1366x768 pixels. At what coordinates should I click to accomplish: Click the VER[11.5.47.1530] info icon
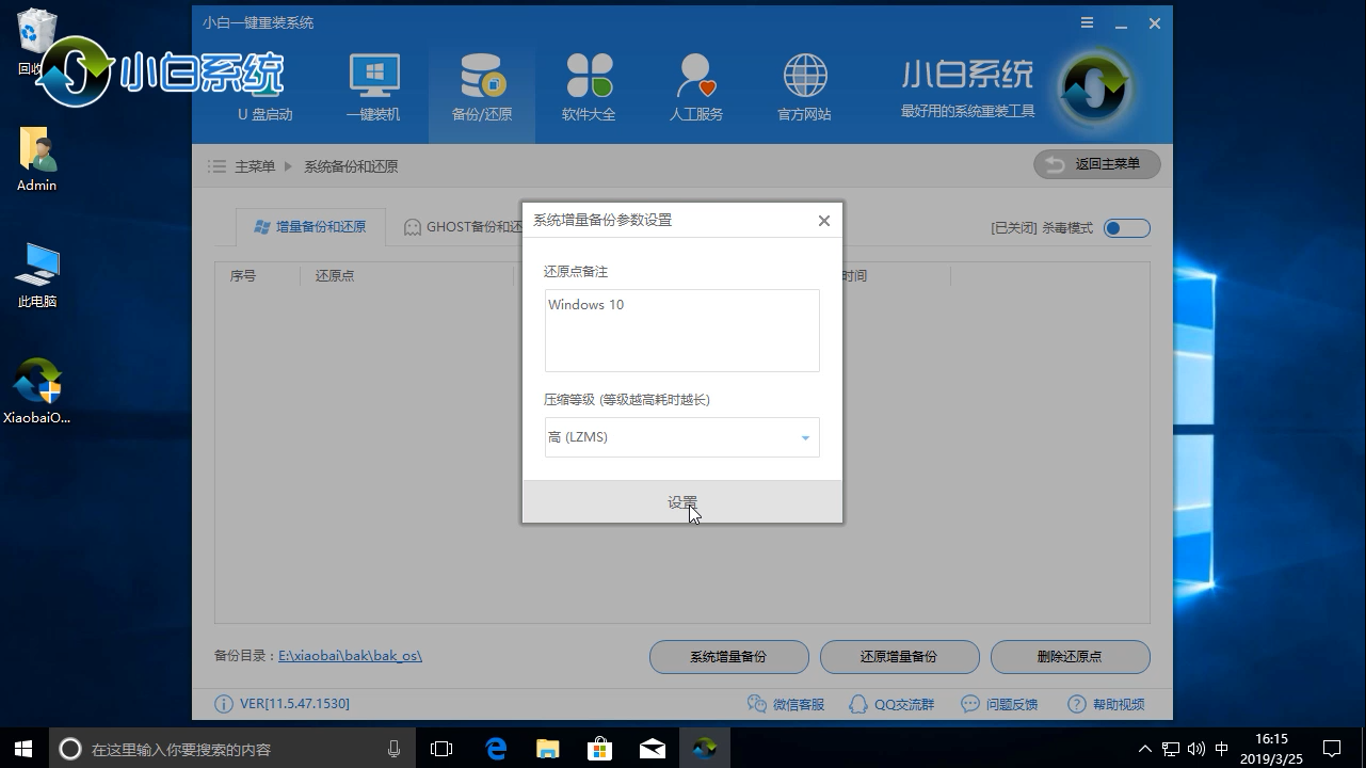click(x=222, y=704)
